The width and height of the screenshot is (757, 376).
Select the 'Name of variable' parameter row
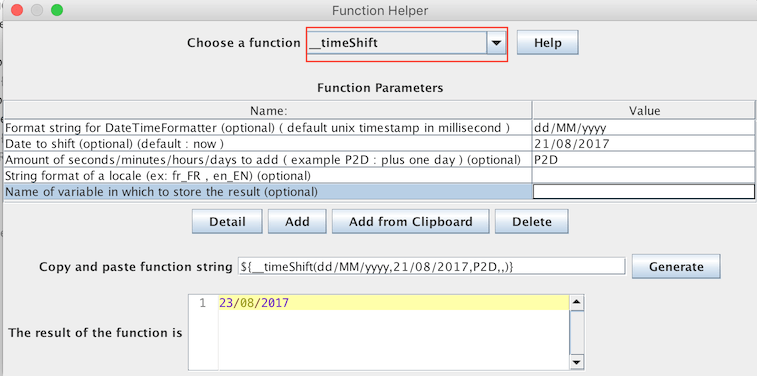(x=267, y=192)
